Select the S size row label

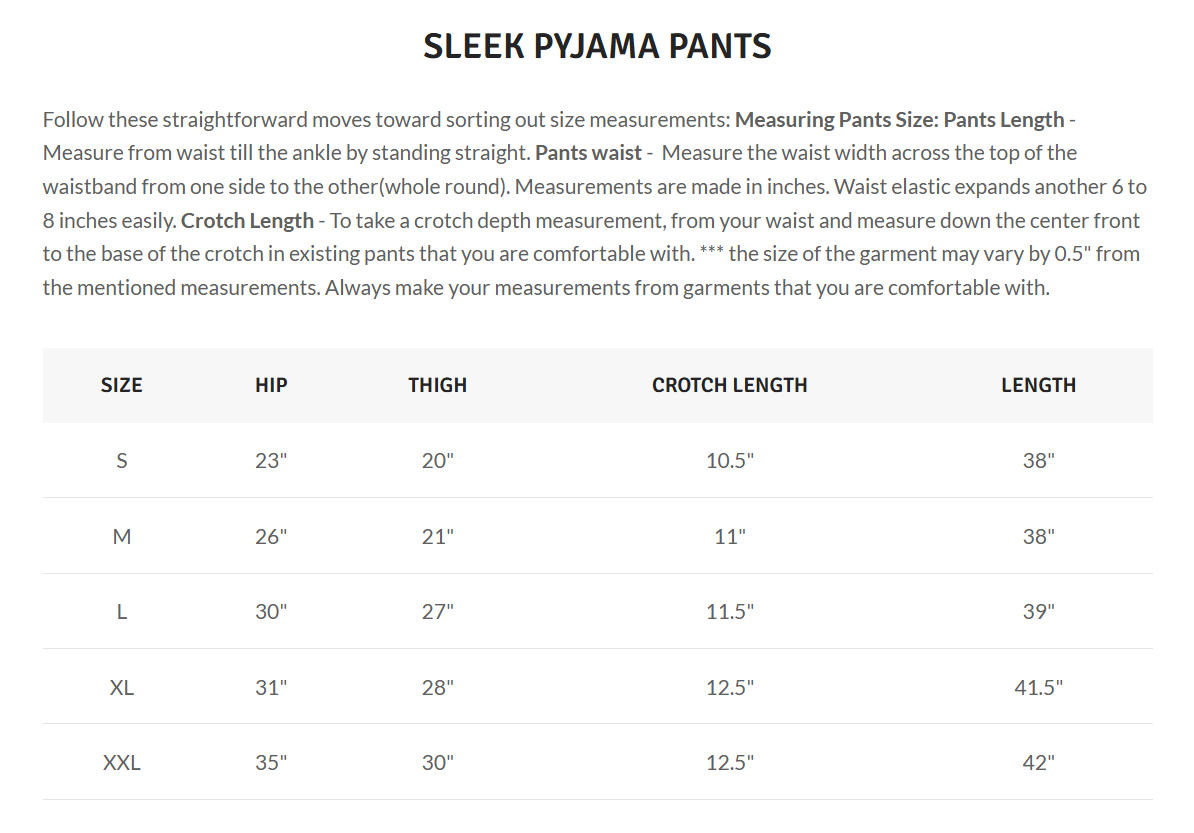122,461
